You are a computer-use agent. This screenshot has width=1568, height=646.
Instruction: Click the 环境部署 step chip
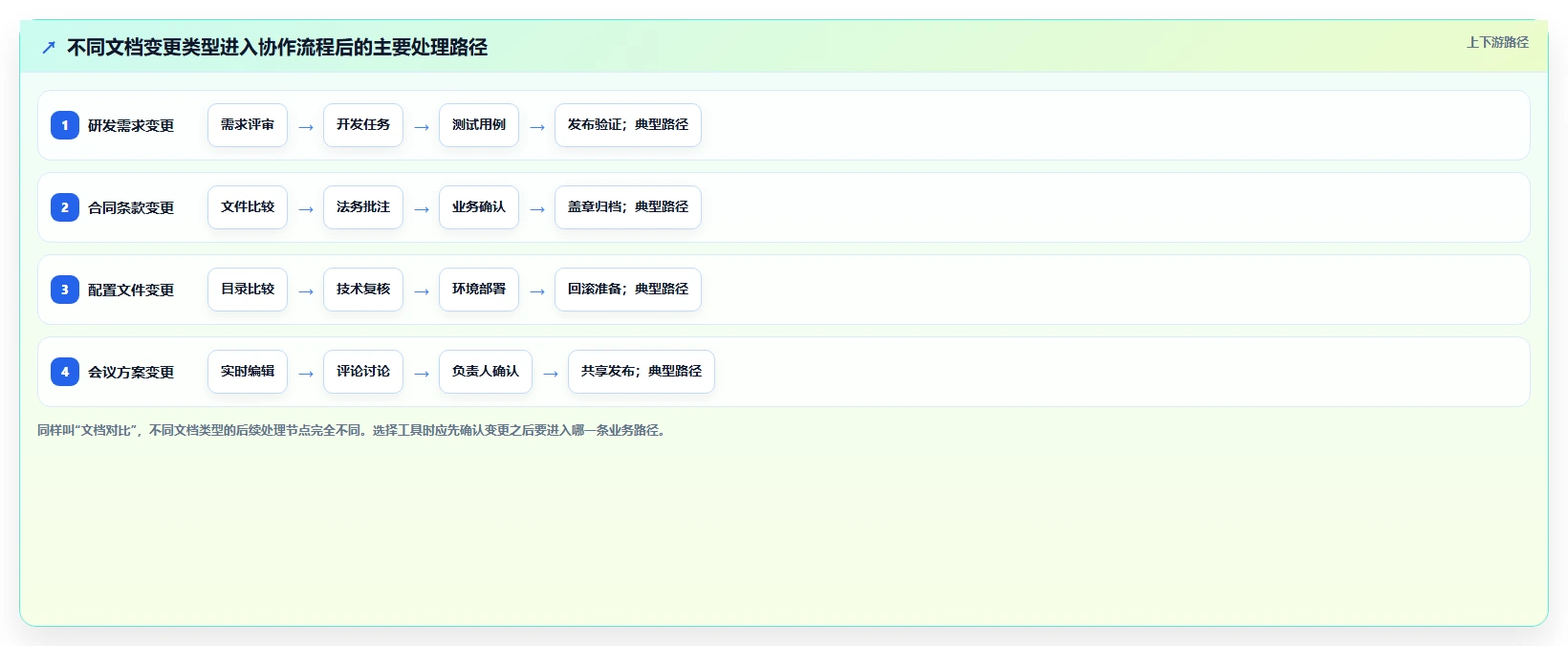479,290
